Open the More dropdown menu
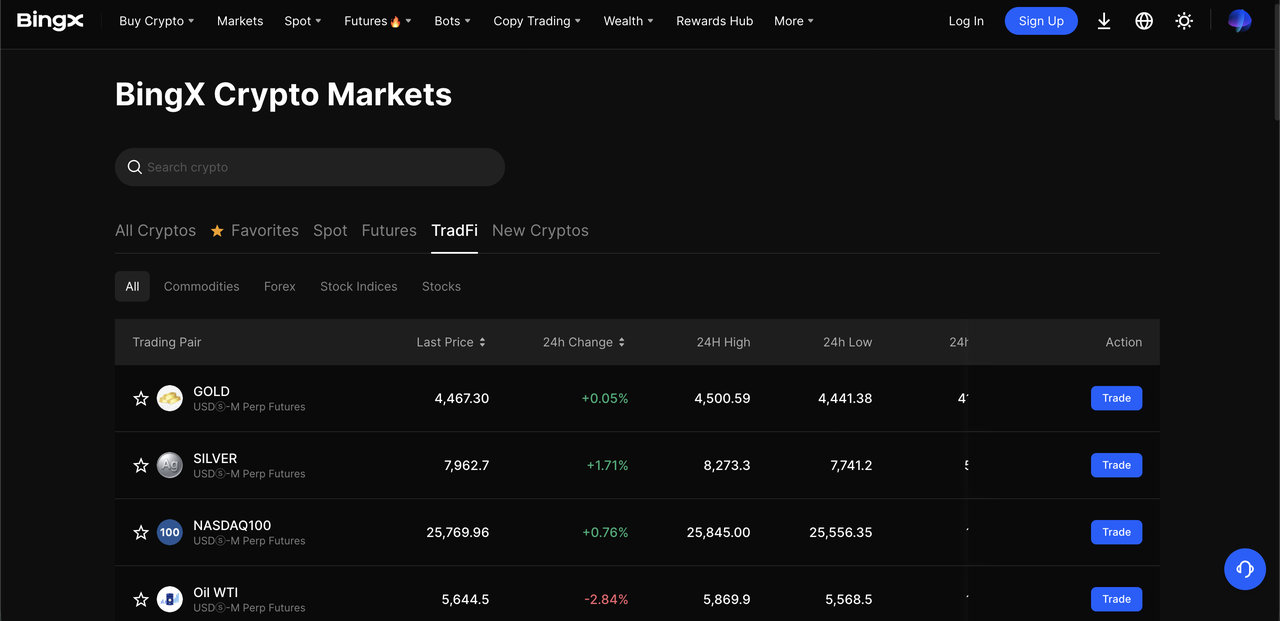 click(x=794, y=21)
